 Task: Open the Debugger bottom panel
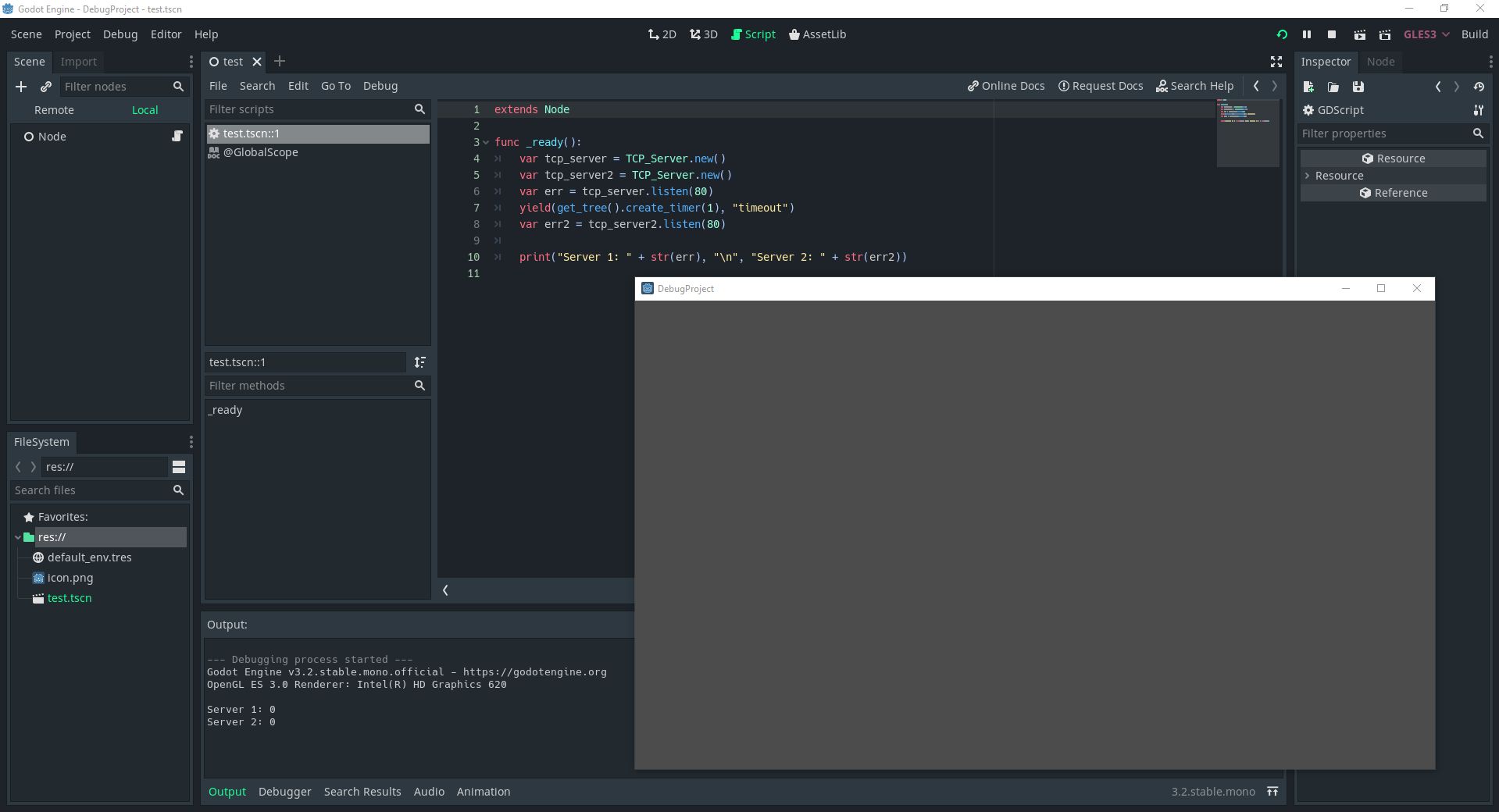click(x=285, y=792)
